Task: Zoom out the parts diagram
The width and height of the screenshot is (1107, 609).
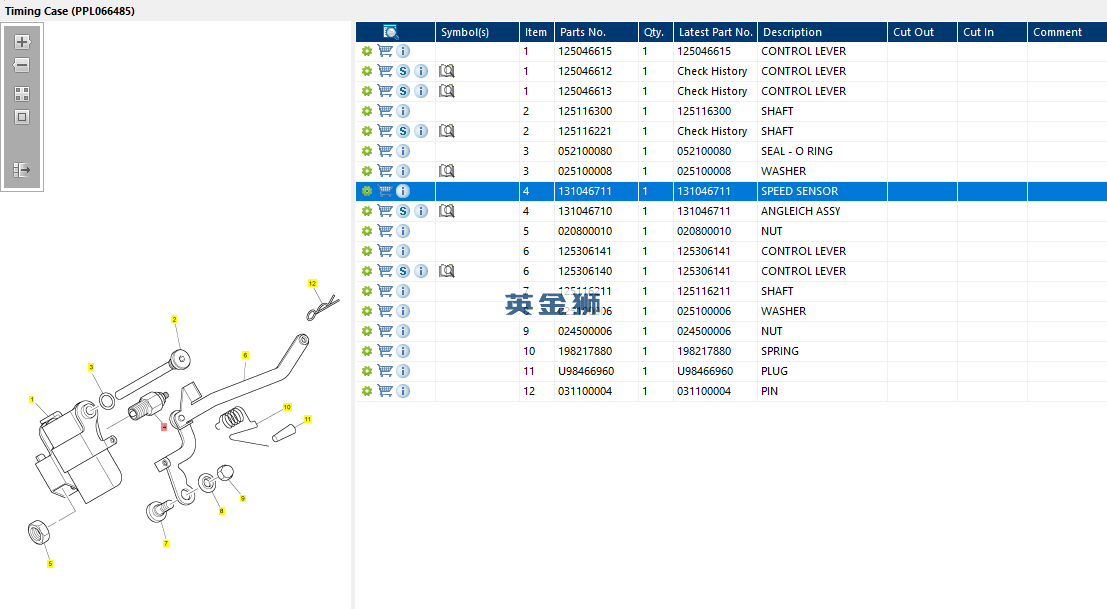Action: tap(22, 66)
